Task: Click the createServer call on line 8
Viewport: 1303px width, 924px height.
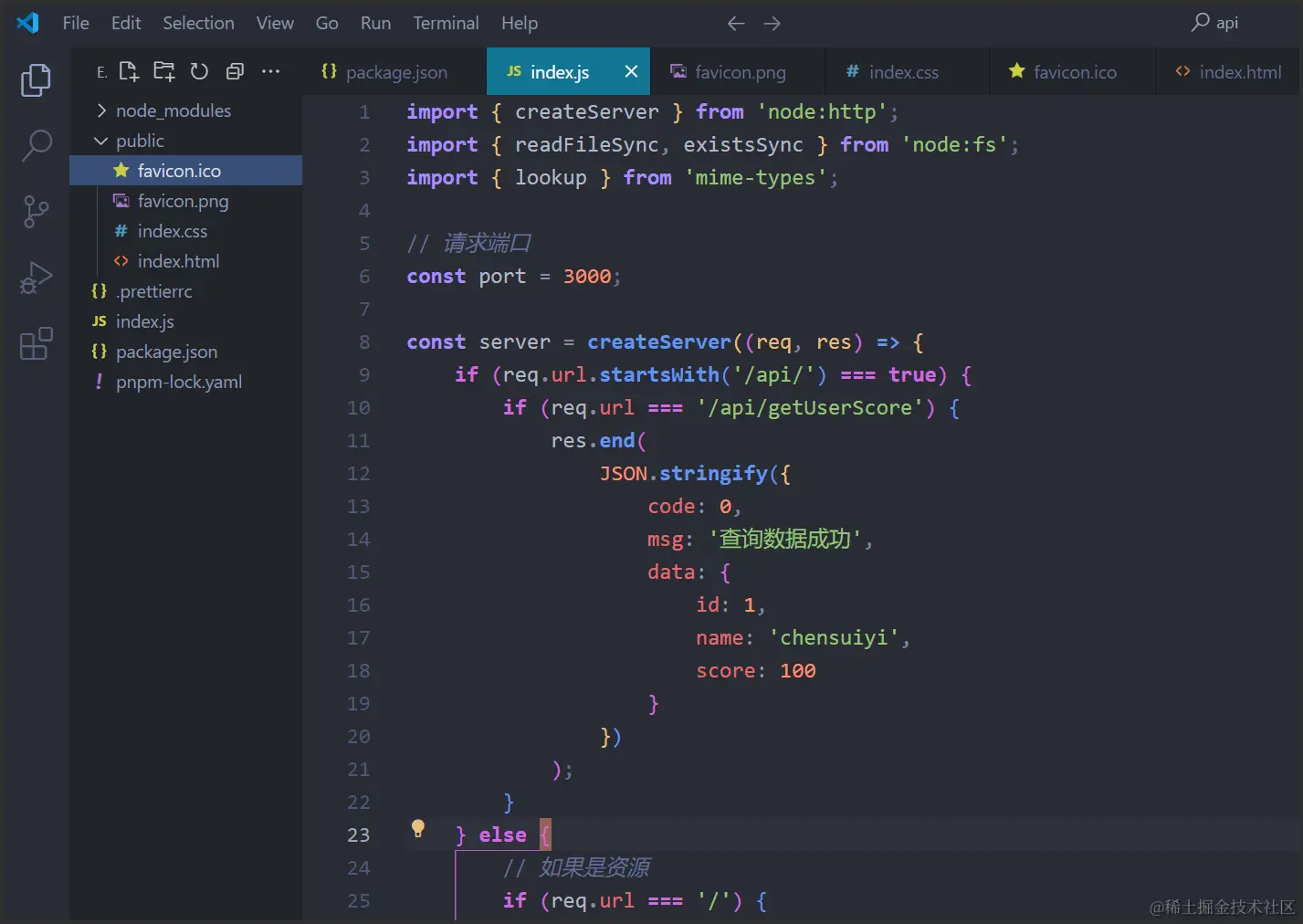Action: point(659,341)
